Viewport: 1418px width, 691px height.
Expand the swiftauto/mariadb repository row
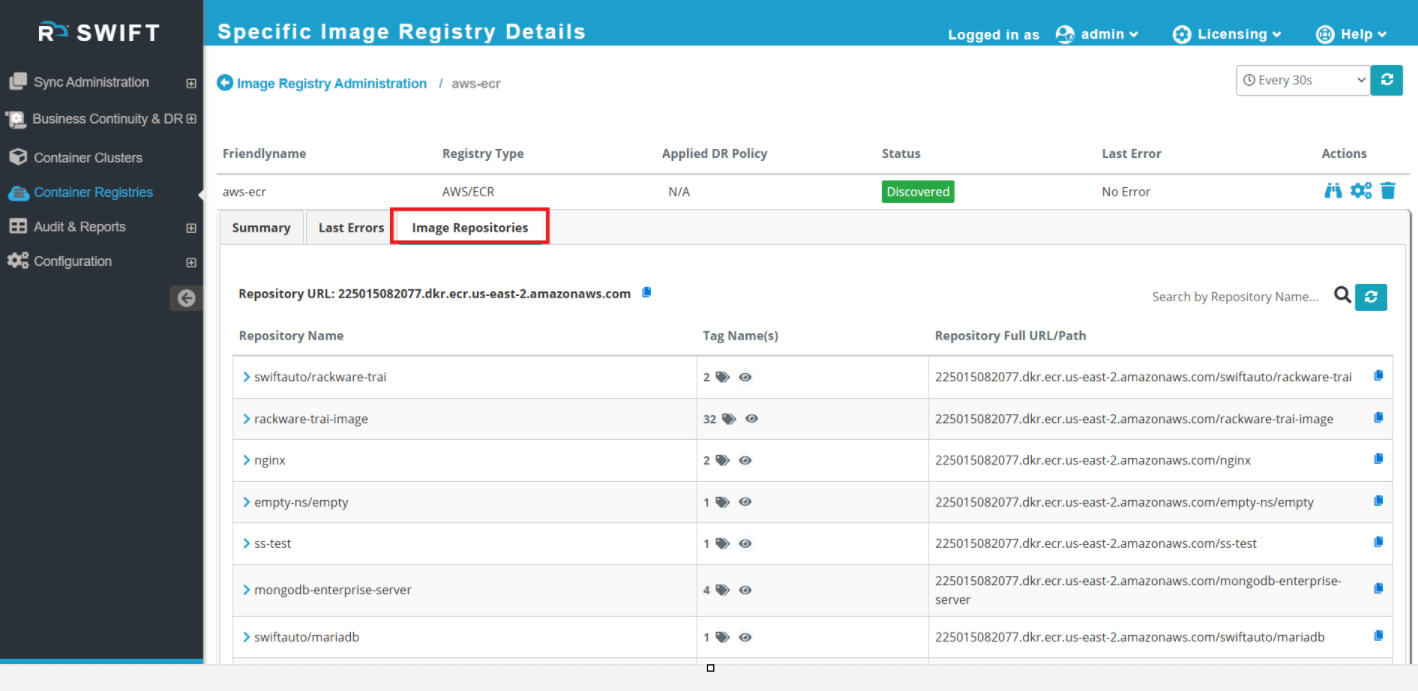coord(246,637)
